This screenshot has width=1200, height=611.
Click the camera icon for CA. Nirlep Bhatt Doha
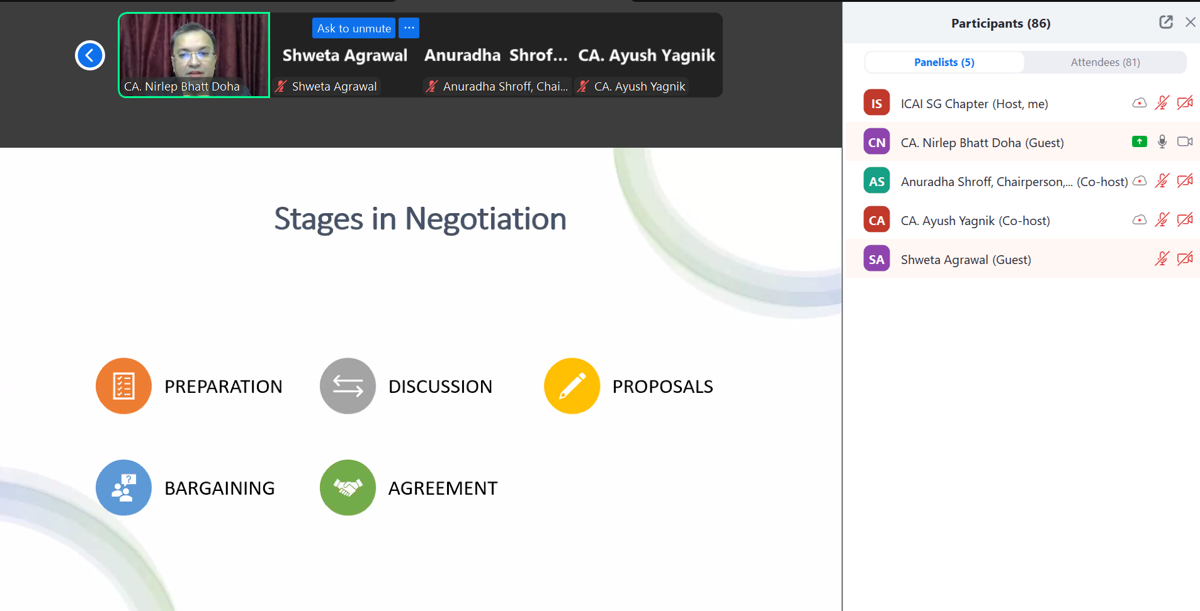pyautogui.click(x=1185, y=142)
